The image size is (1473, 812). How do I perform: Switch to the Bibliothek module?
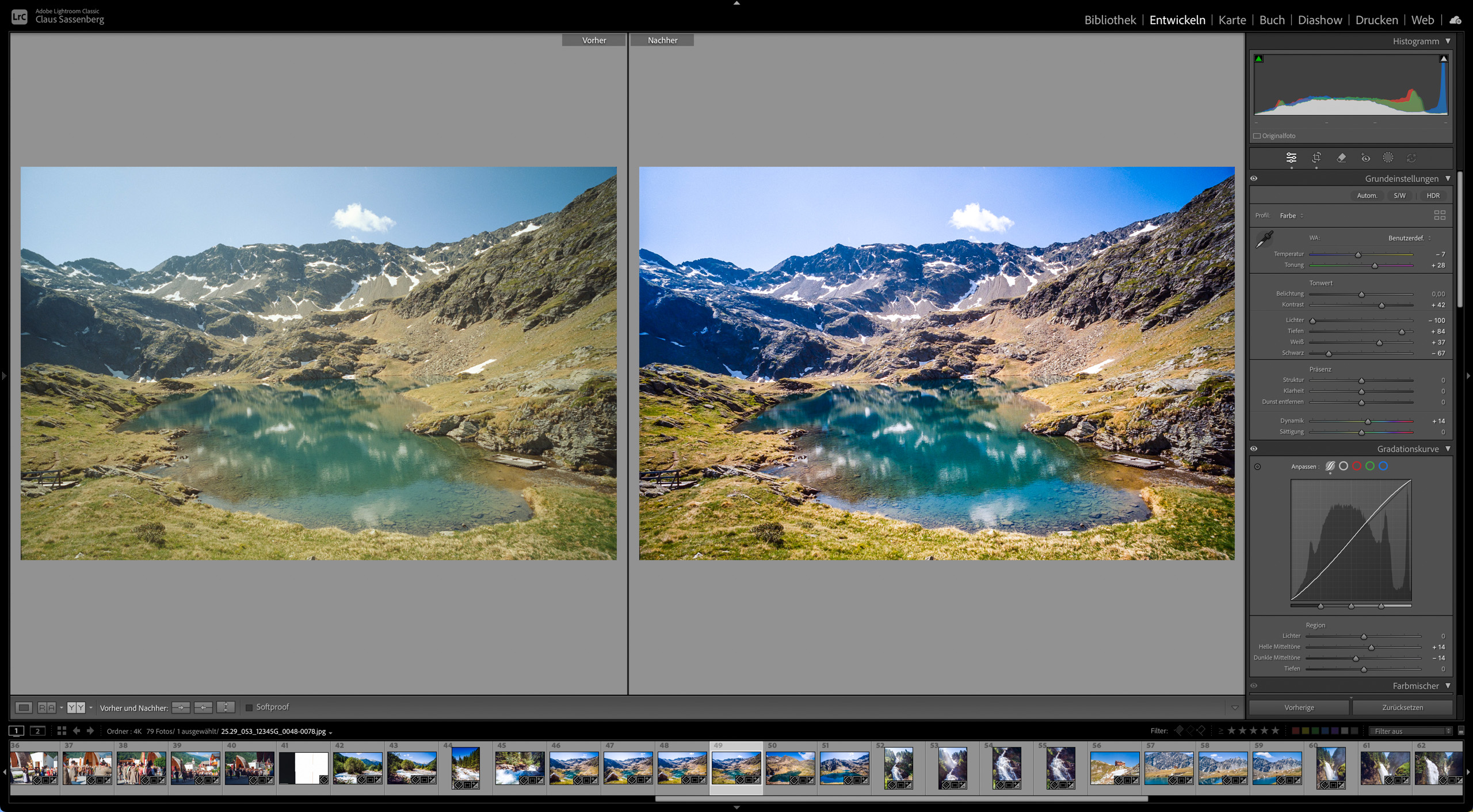1110,20
